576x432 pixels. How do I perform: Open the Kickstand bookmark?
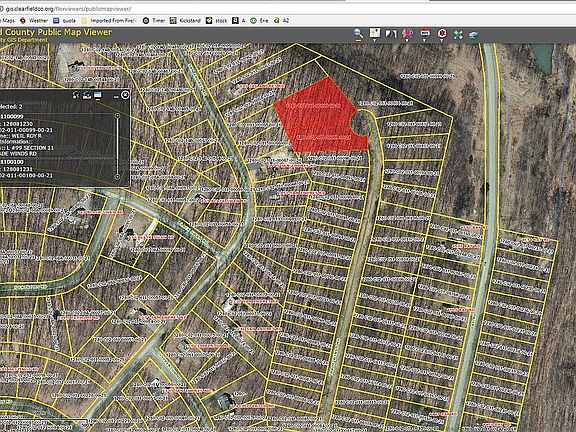186,21
